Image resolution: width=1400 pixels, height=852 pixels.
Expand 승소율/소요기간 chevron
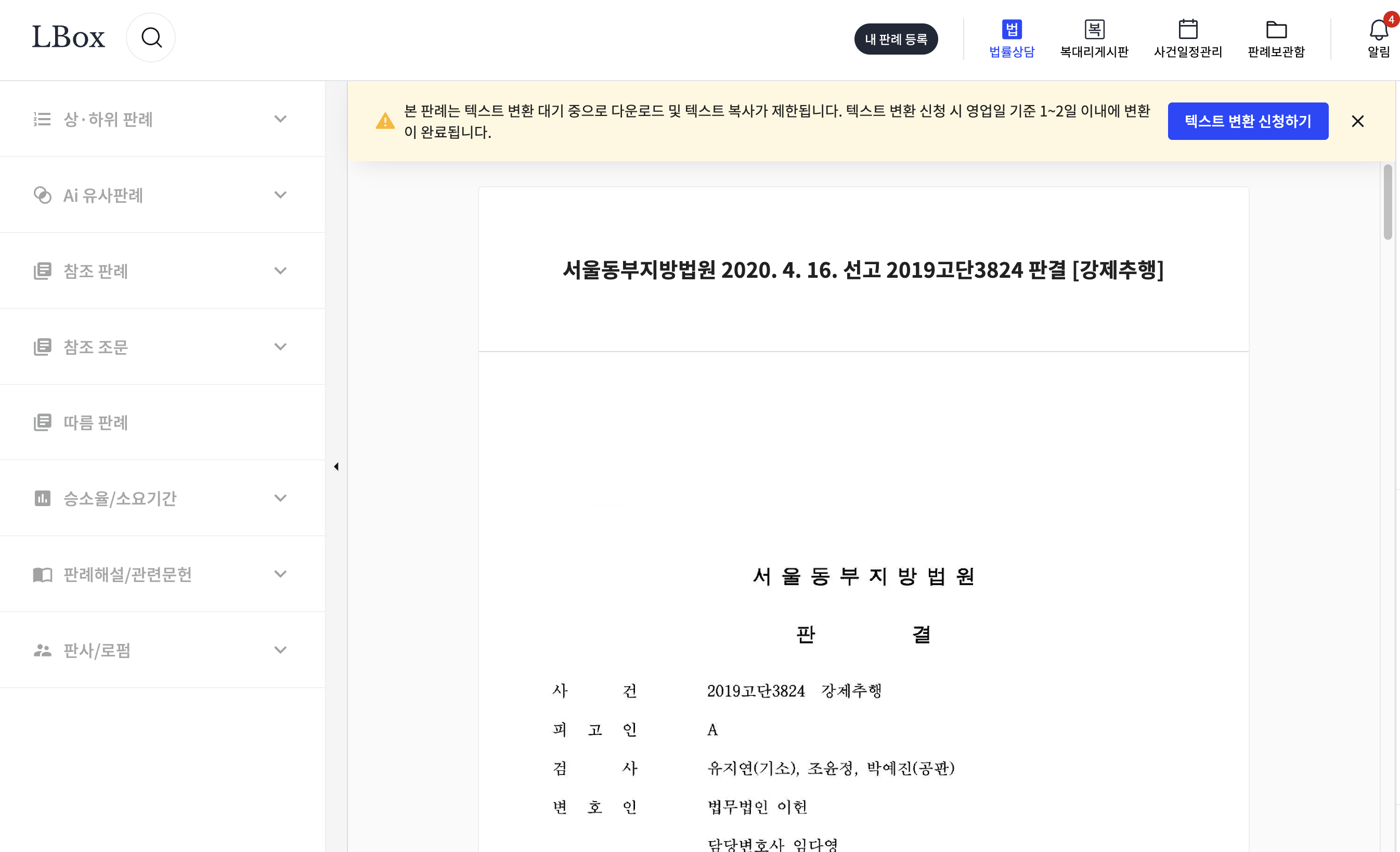[280, 498]
